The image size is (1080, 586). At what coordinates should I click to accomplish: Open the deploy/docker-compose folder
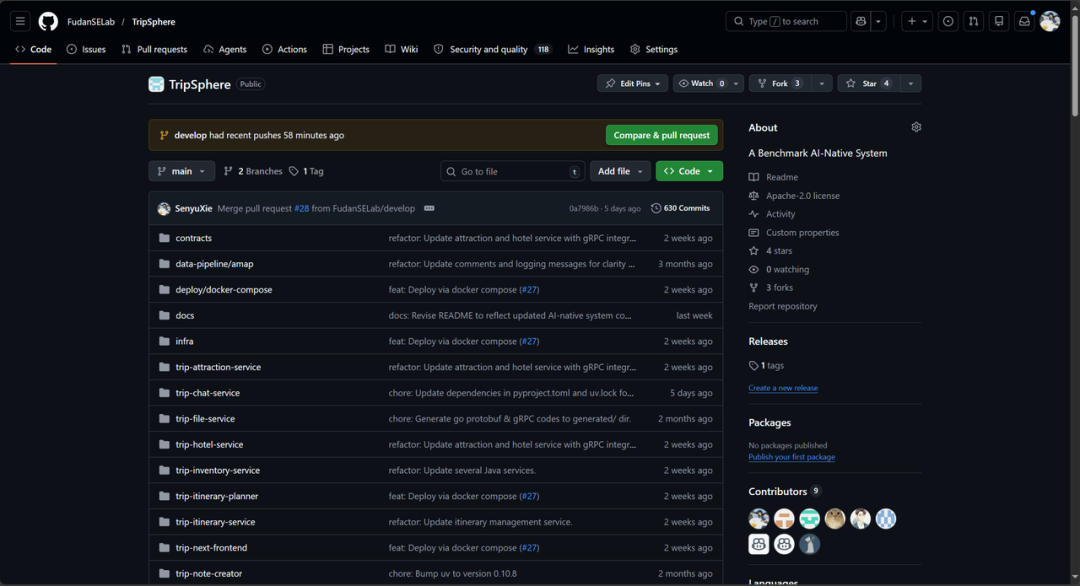(224, 289)
